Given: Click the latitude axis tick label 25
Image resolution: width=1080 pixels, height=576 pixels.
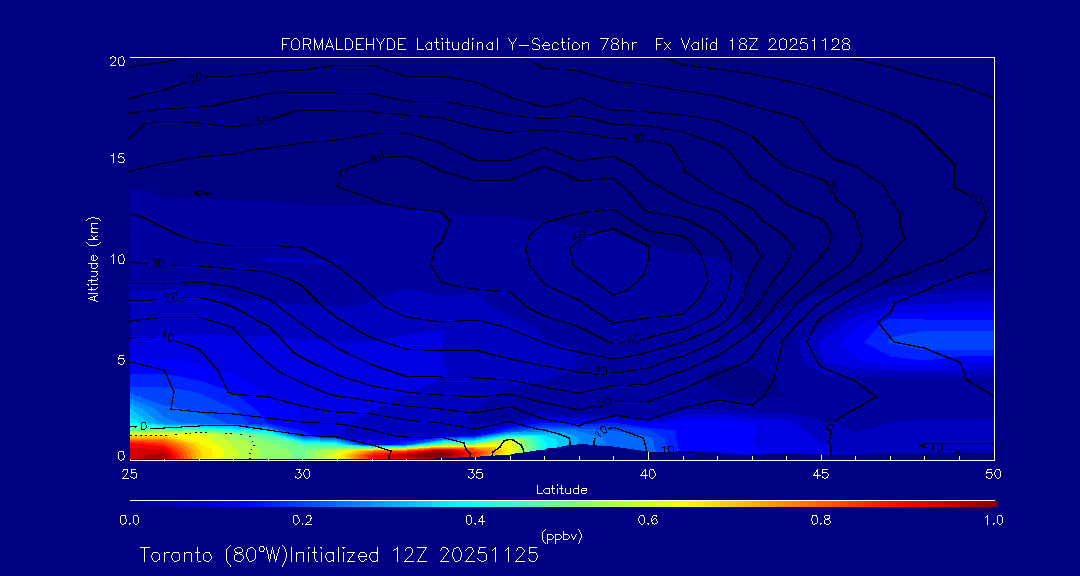Looking at the screenshot, I should (129, 473).
